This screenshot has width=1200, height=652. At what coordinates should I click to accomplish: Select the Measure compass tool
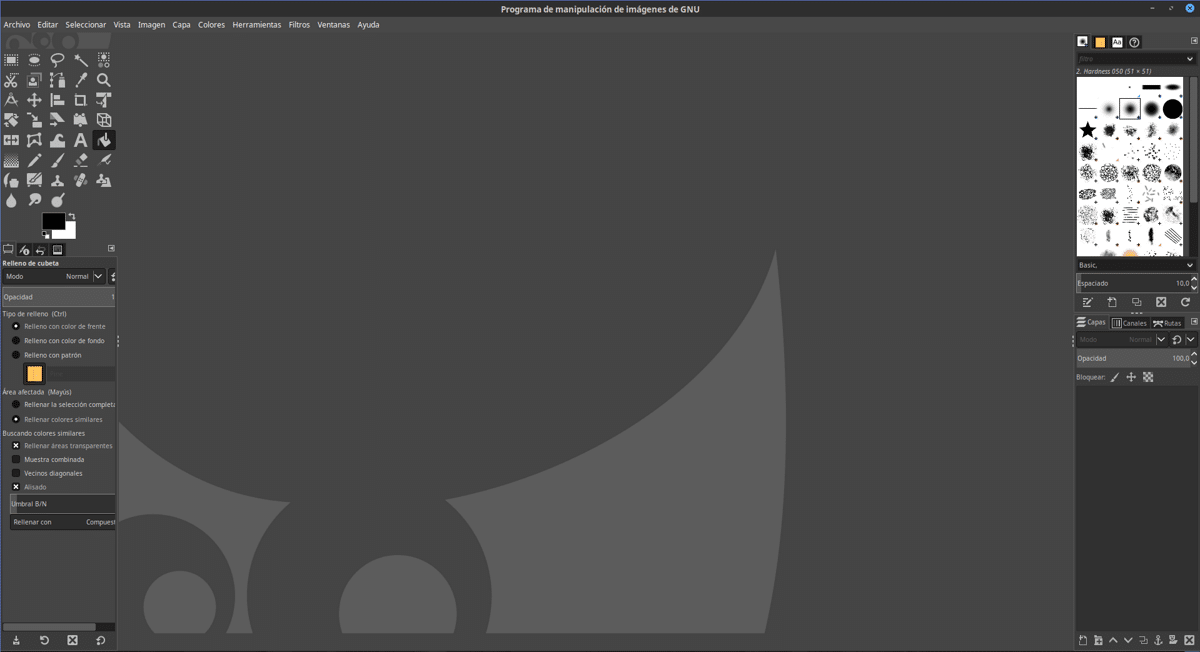(11, 100)
